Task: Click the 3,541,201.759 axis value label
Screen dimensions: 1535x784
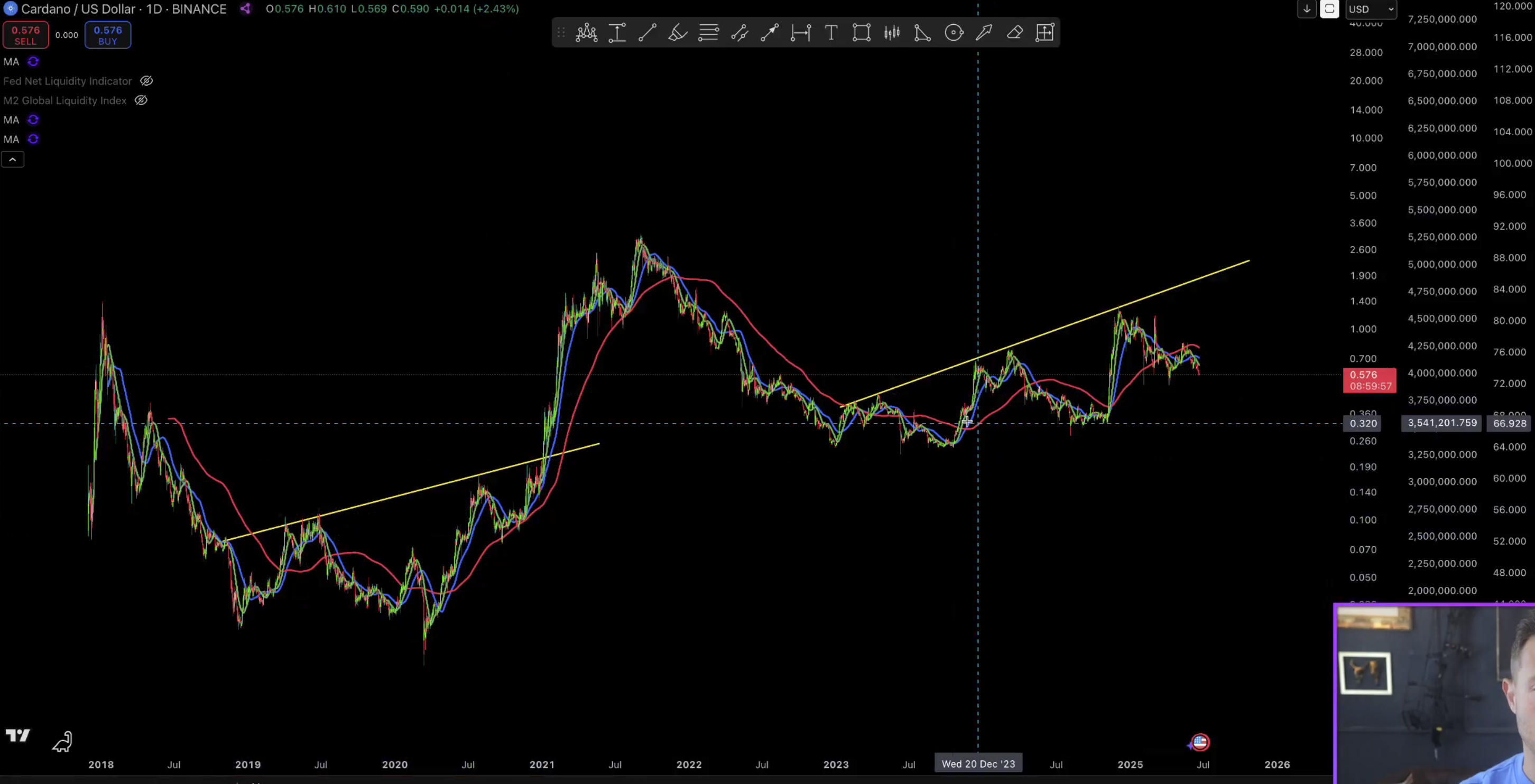Action: pyautogui.click(x=1442, y=423)
